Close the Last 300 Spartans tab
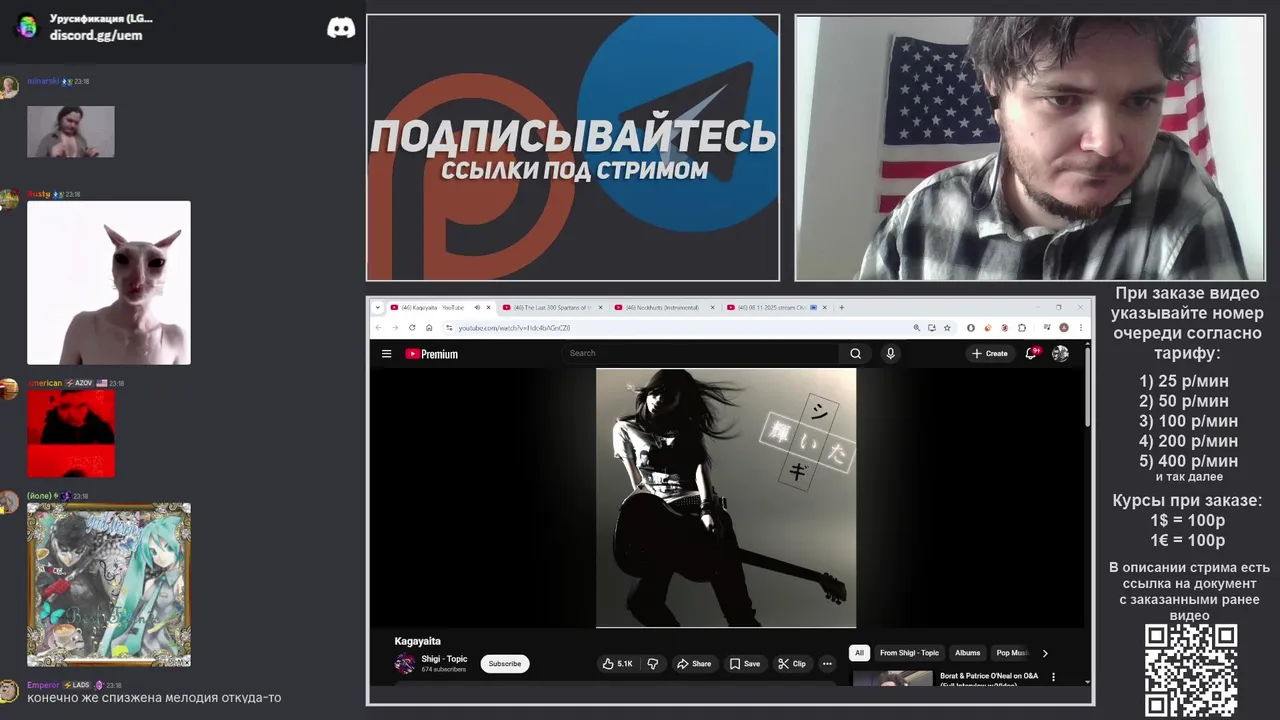1280x720 pixels. point(600,307)
